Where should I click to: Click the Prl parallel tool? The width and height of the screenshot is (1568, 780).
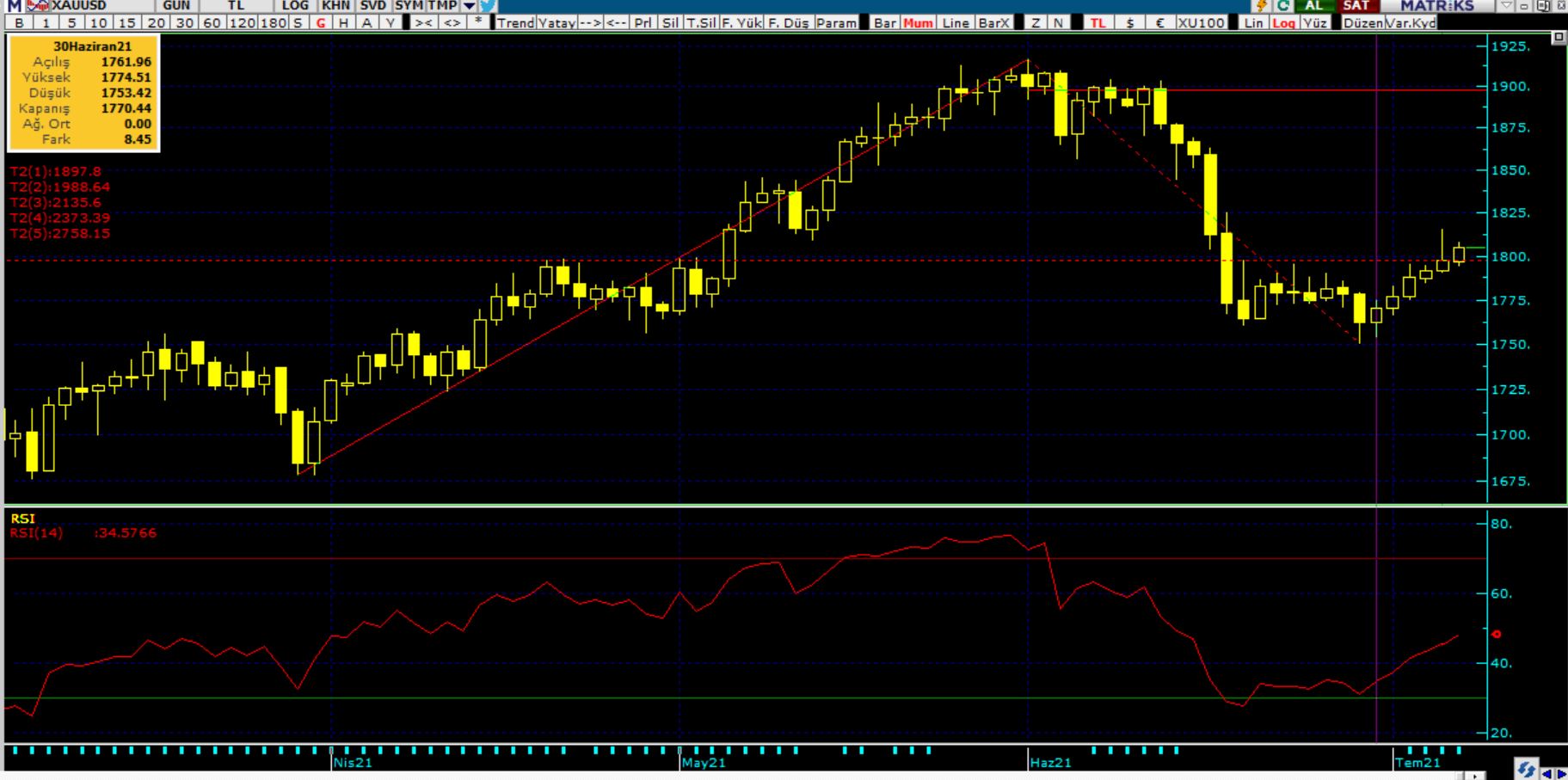click(x=643, y=23)
